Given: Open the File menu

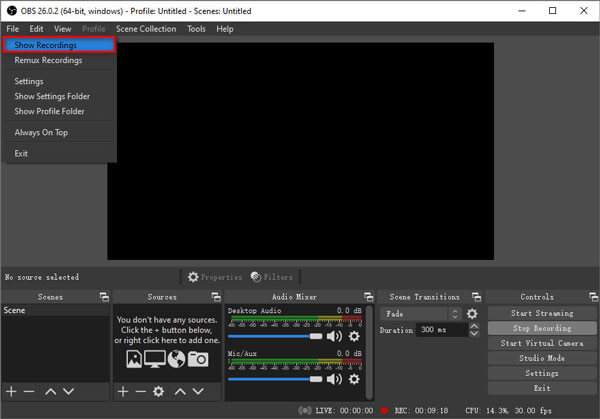Looking at the screenshot, I should pos(13,29).
